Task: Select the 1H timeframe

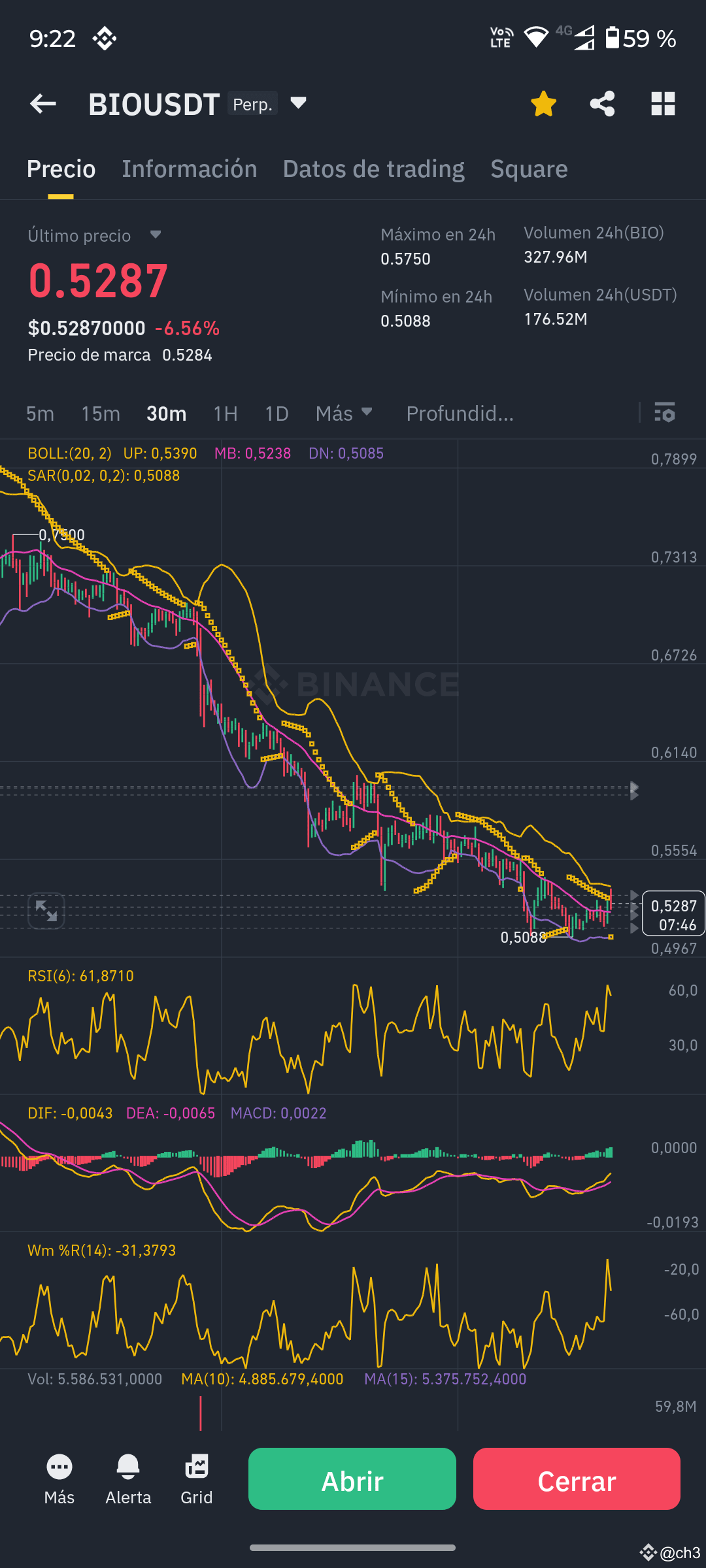Action: tap(226, 414)
